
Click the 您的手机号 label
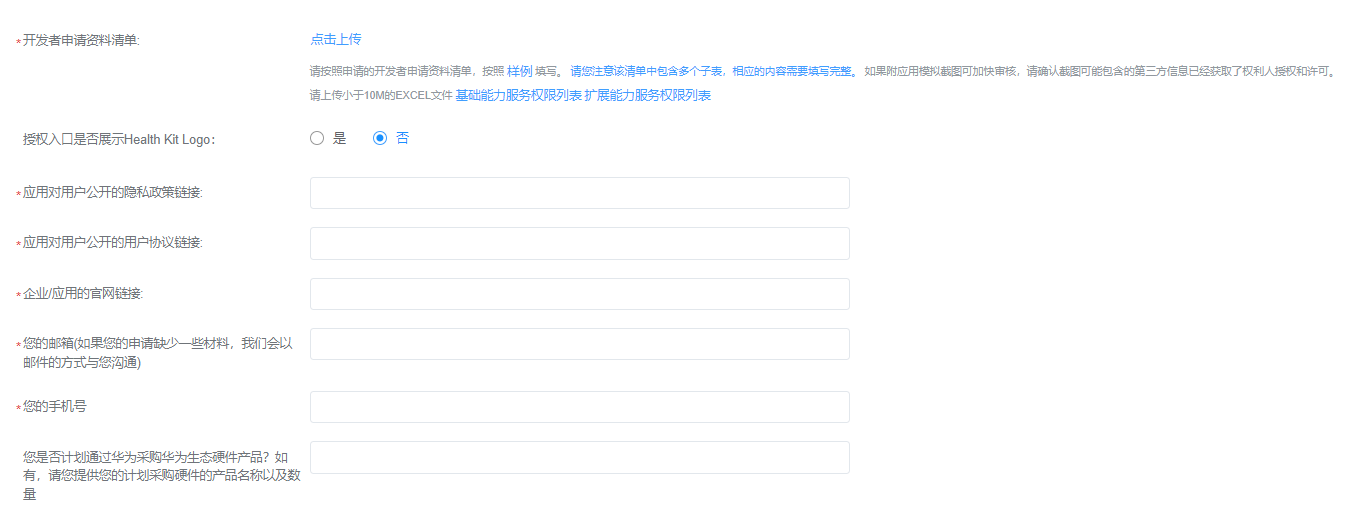tap(55, 407)
